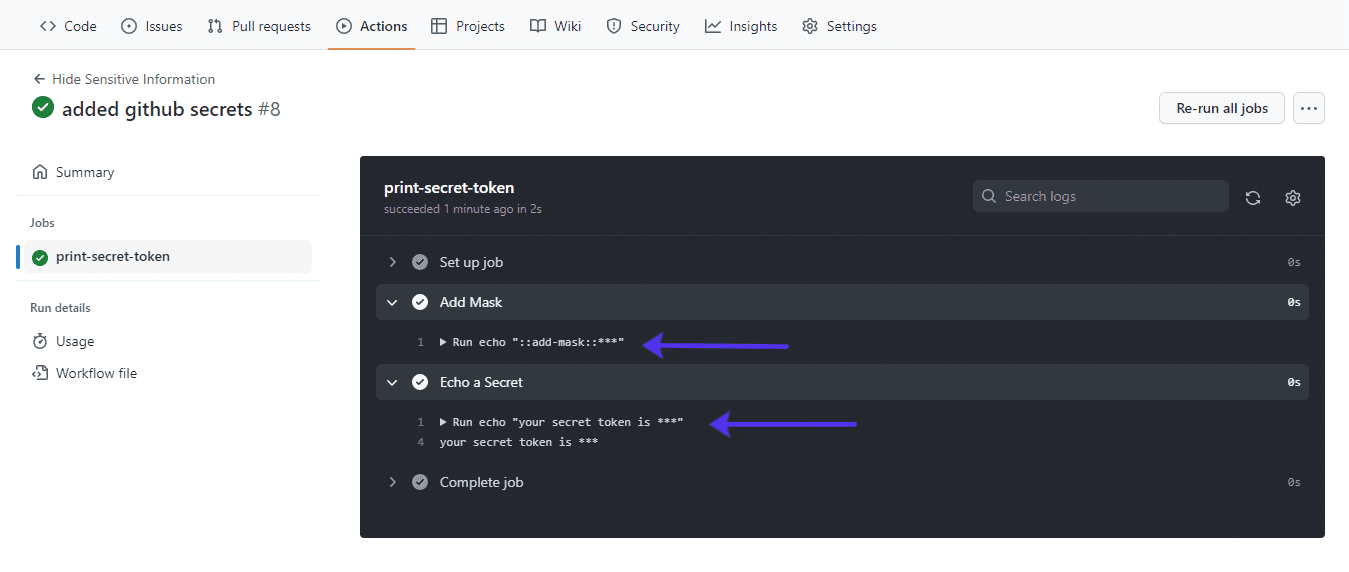
Task: Expand the Set up job step
Action: (x=842, y=262)
